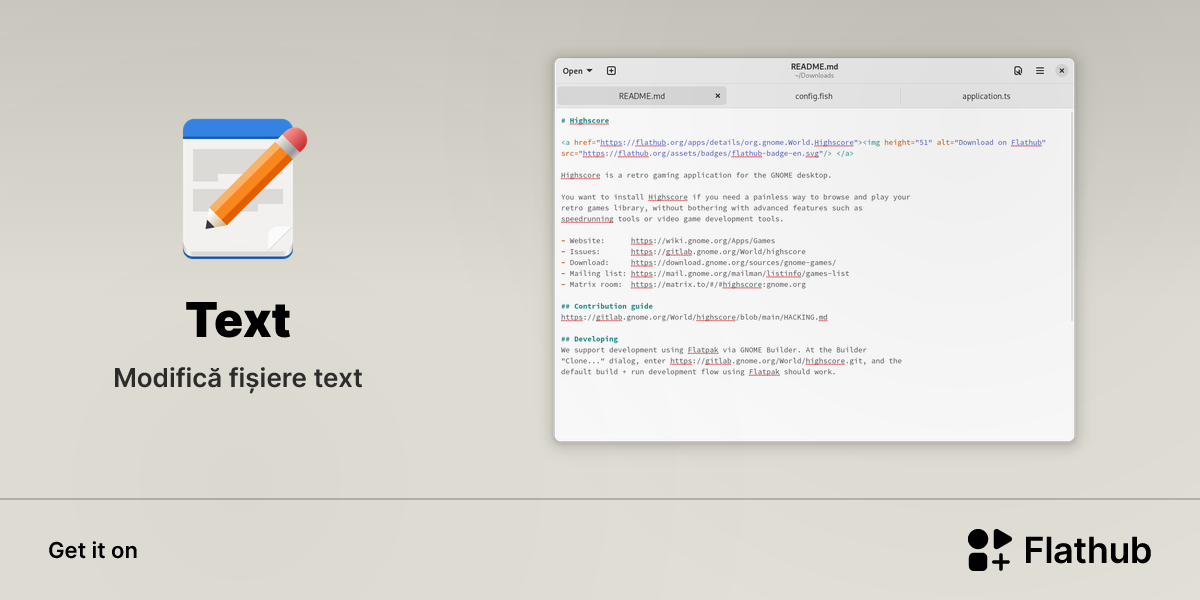Click the '# Highscore' heading line
The width and height of the screenshot is (1200, 600).
[x=585, y=121]
